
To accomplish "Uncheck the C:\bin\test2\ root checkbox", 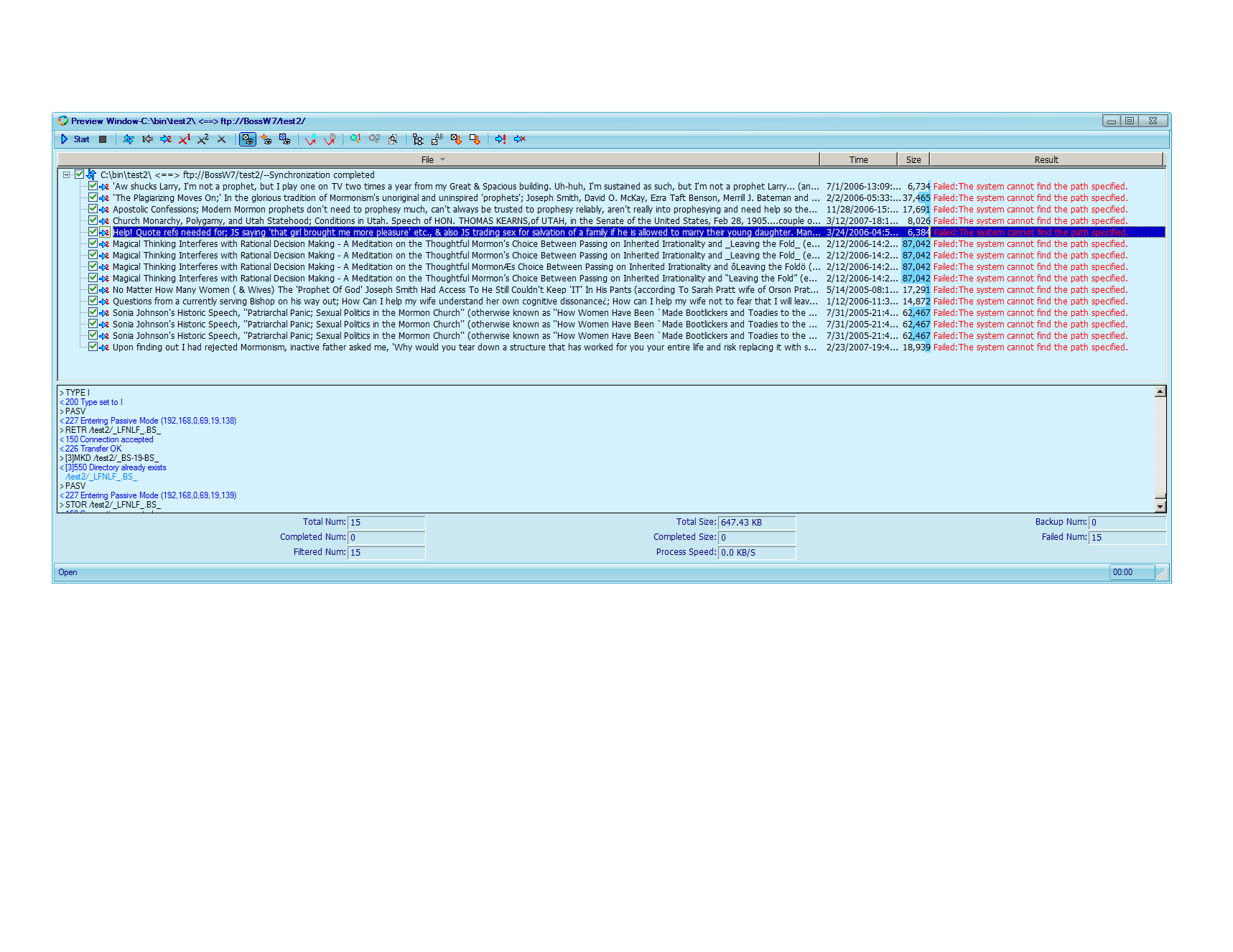I will [x=80, y=174].
